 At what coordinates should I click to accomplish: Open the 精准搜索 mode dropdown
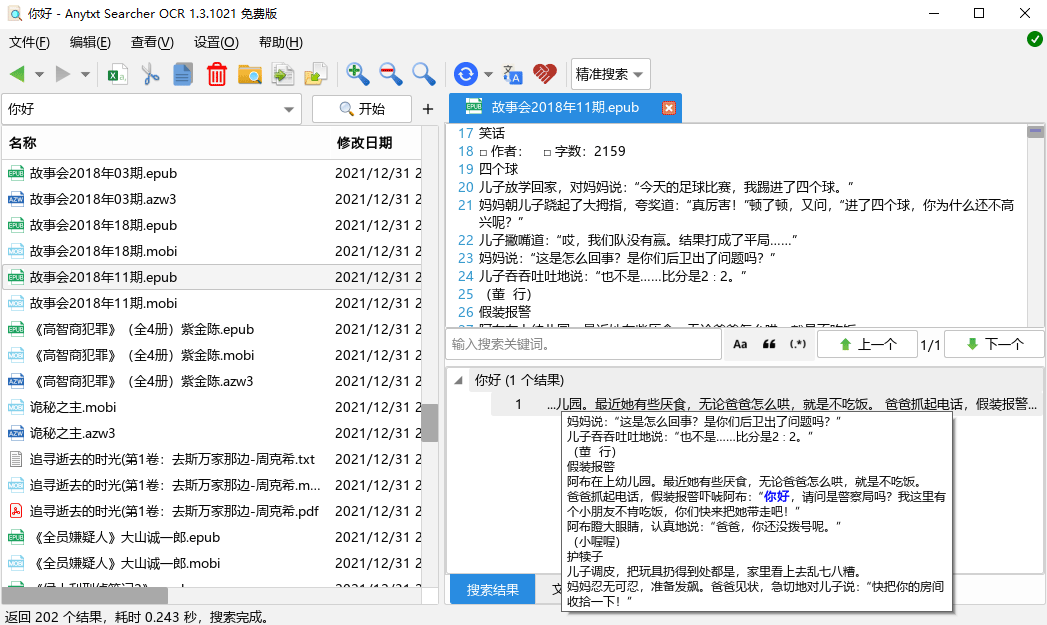(608, 73)
